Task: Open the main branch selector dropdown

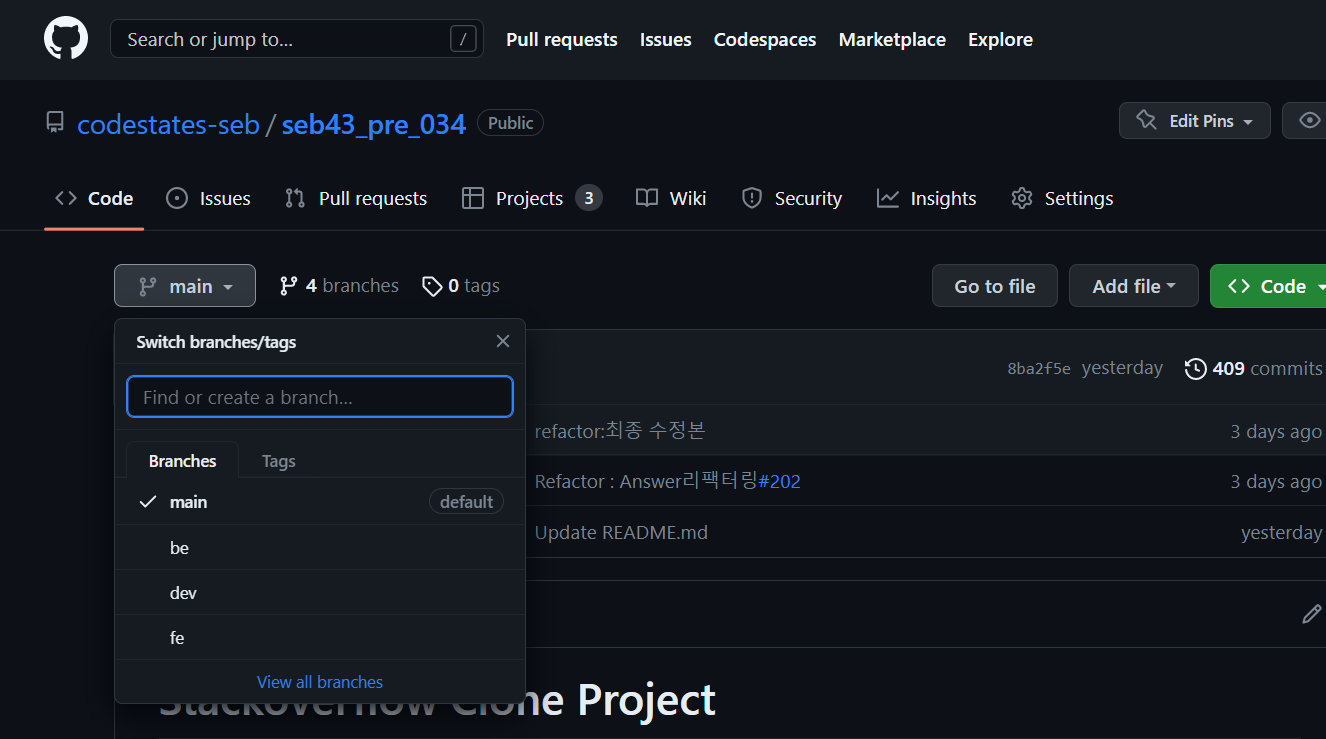Action: pyautogui.click(x=185, y=286)
